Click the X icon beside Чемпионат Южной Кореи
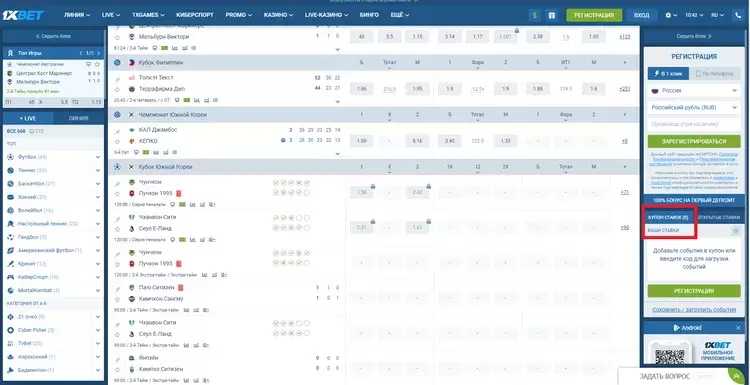750x385 pixels. click(131, 115)
